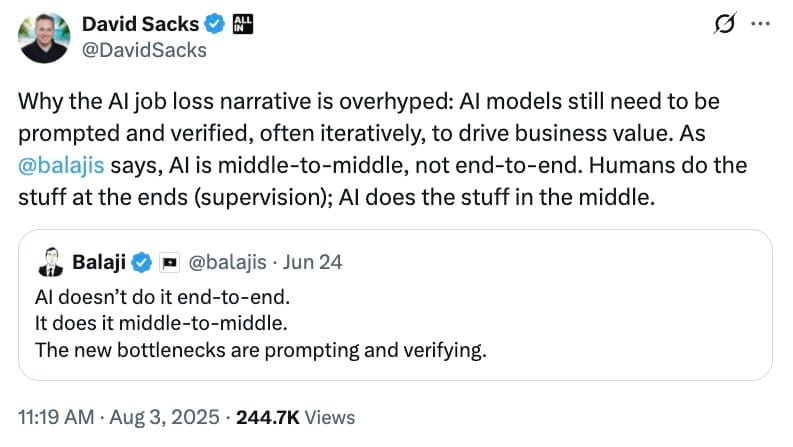Click Balaji's small avatar in quoted tweet
793x447 pixels.
(x=51, y=262)
